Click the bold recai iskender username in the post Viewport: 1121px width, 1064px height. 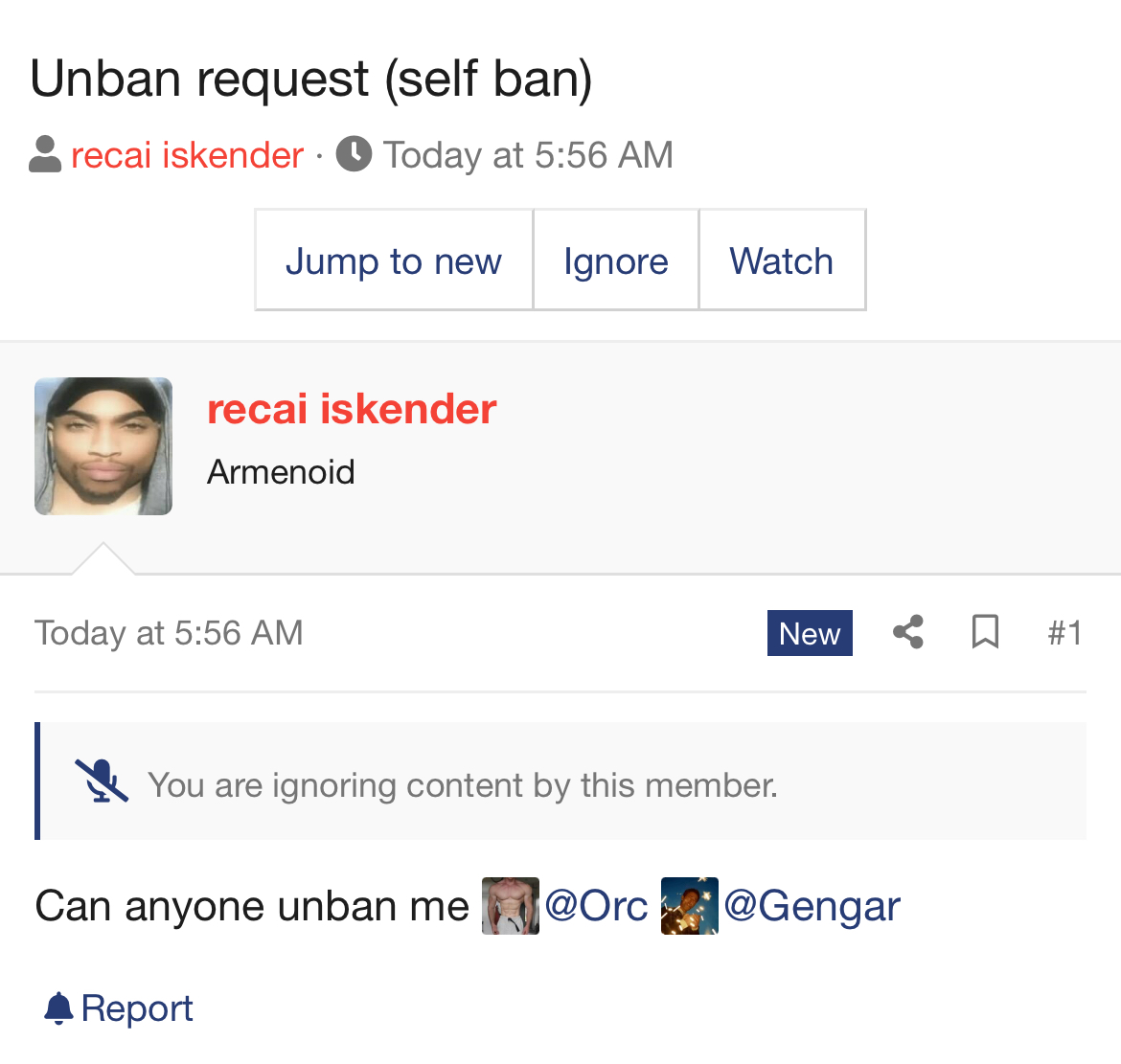(352, 409)
